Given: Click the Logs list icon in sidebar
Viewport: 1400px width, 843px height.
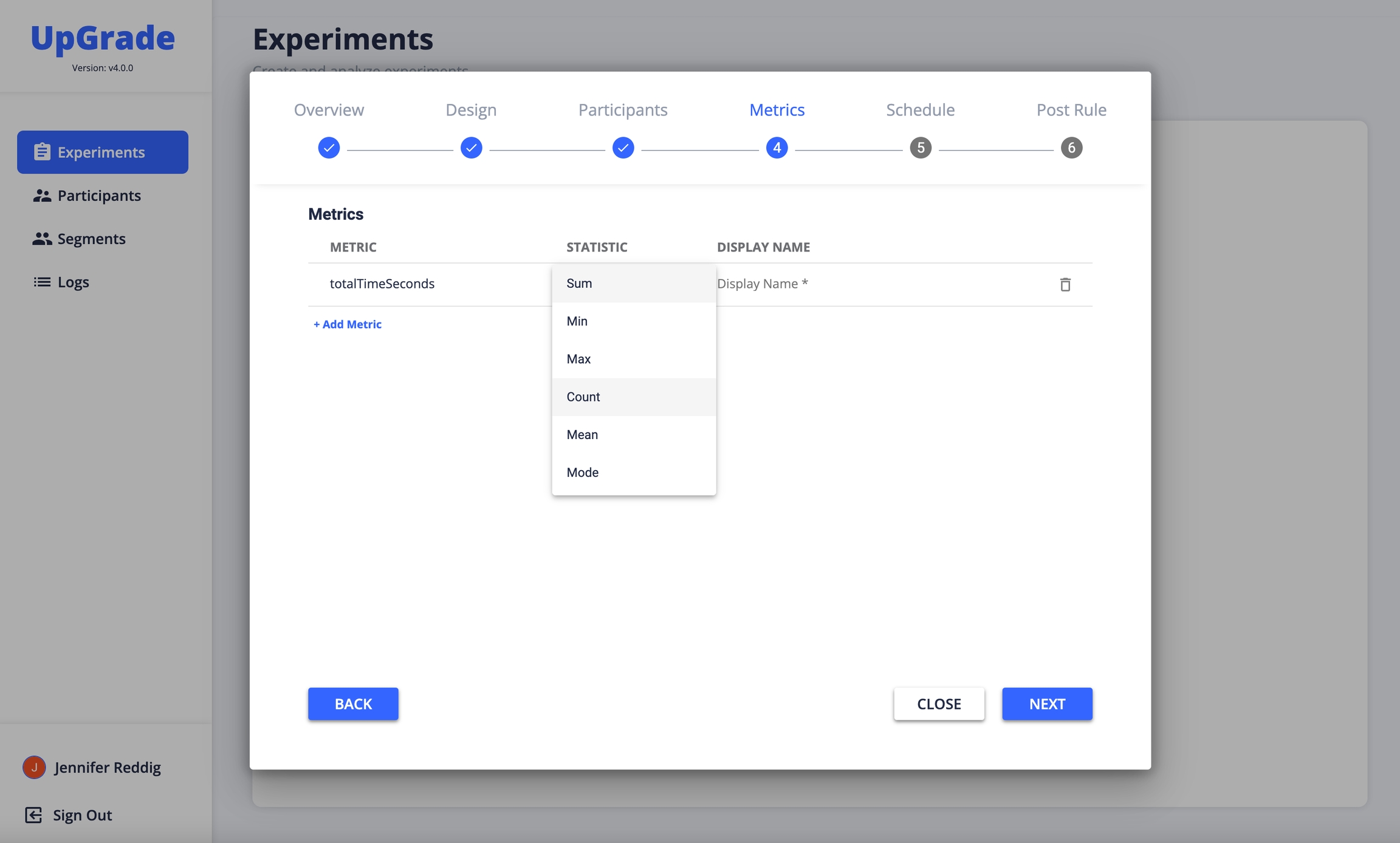Looking at the screenshot, I should tap(42, 282).
